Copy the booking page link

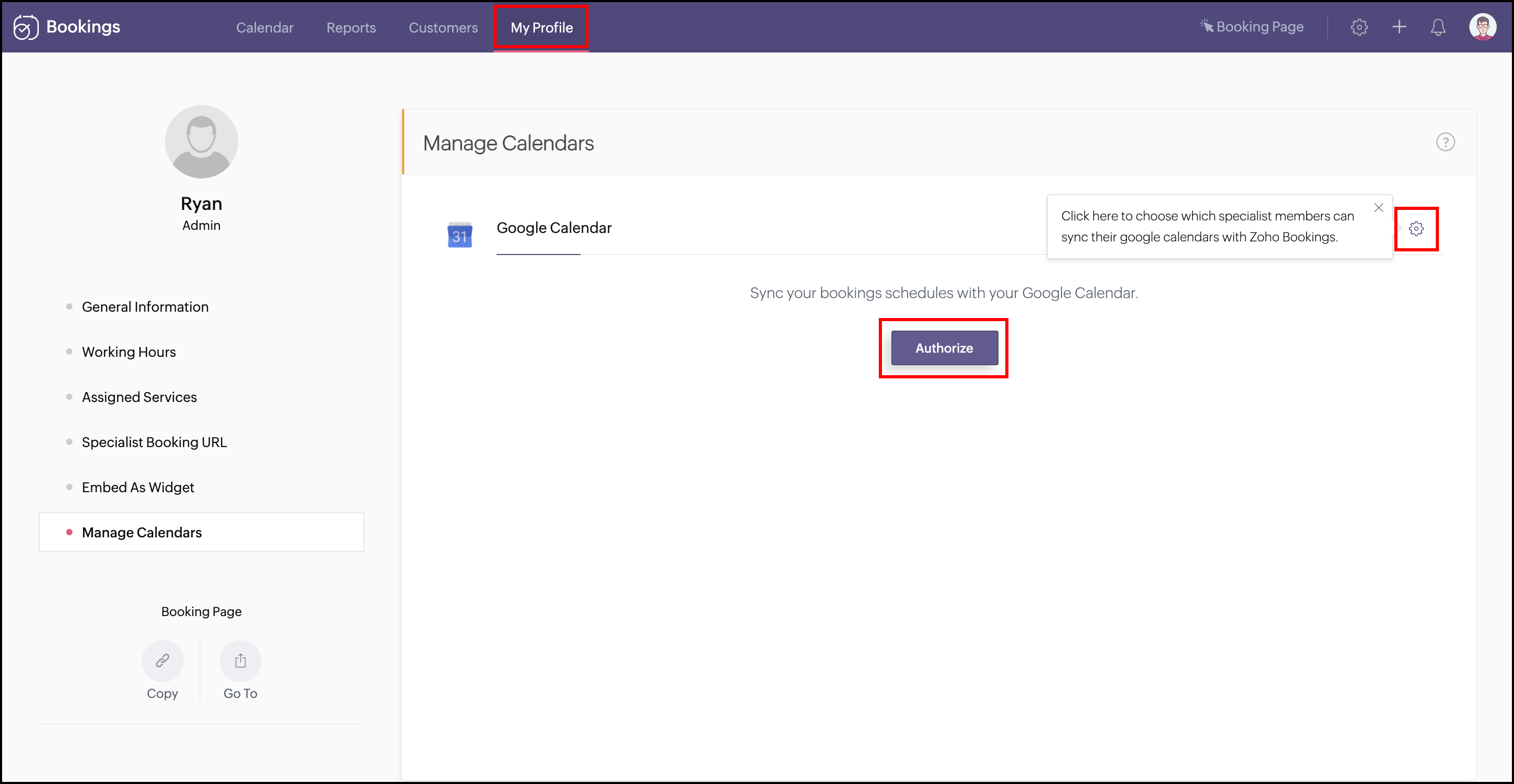162,661
